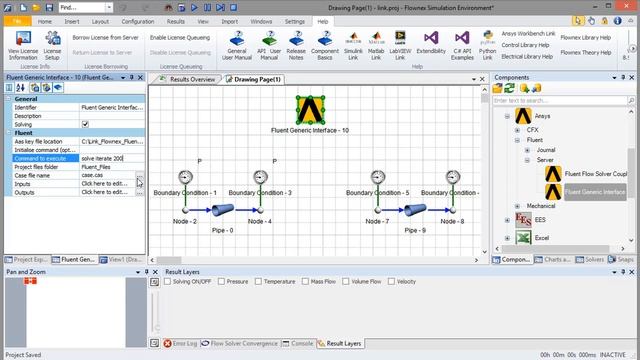Switch to the Console tab
Screen dimensions: 640x360
[298, 344]
